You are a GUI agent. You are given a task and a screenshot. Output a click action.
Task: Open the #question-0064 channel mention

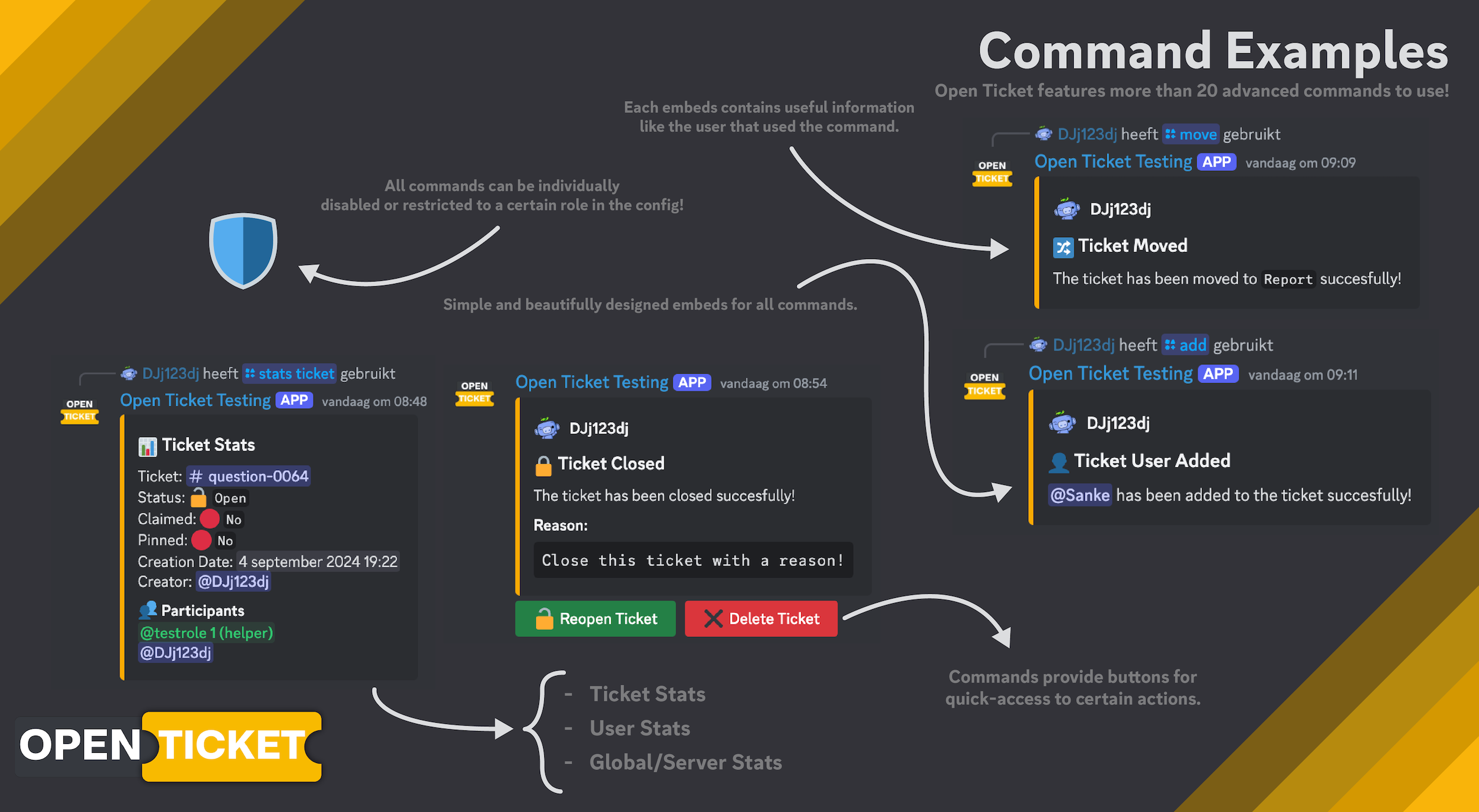point(249,476)
